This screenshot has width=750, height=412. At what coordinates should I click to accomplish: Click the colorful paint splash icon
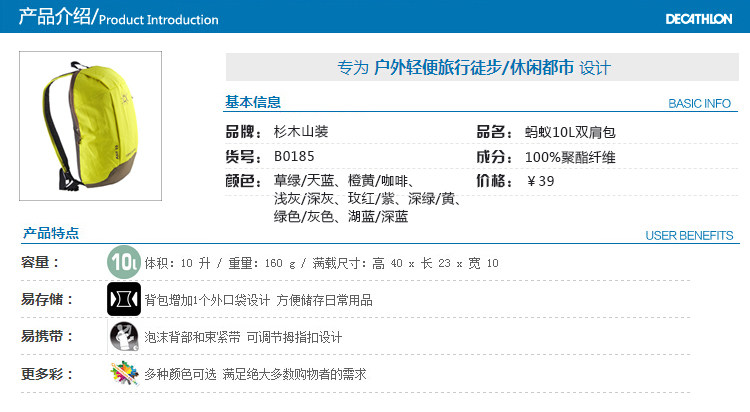124,373
